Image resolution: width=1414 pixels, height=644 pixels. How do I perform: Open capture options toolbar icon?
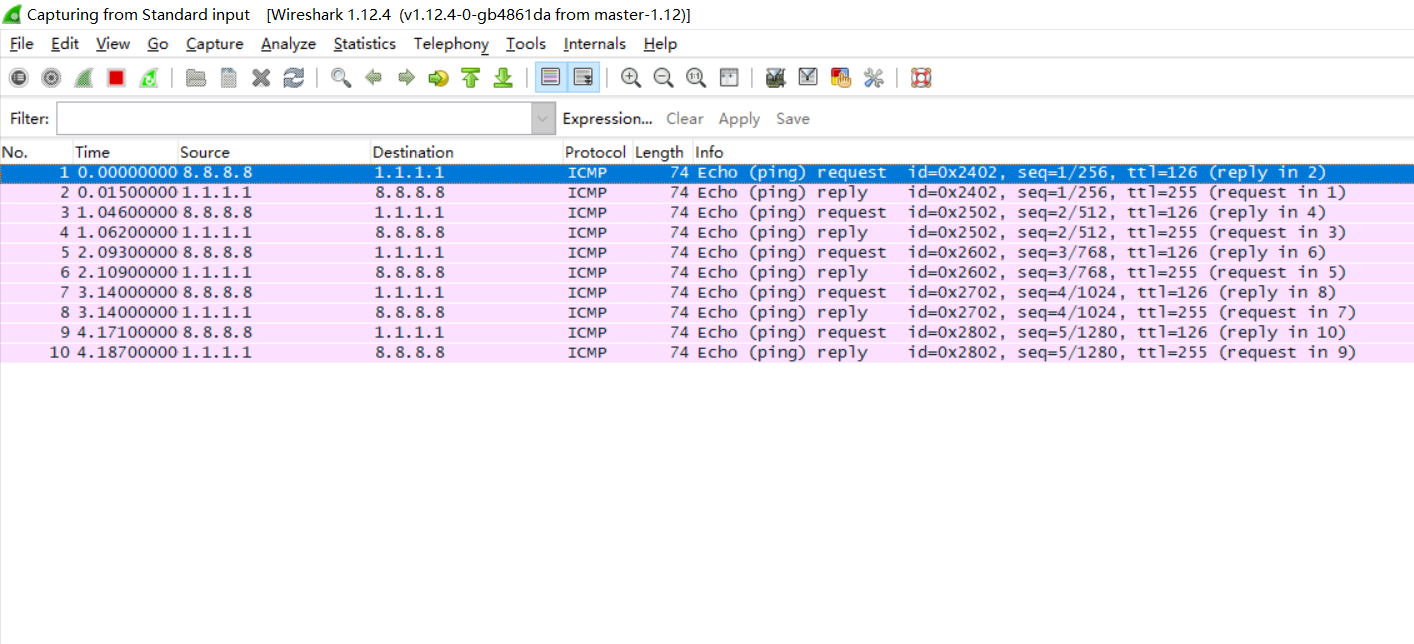(x=51, y=78)
